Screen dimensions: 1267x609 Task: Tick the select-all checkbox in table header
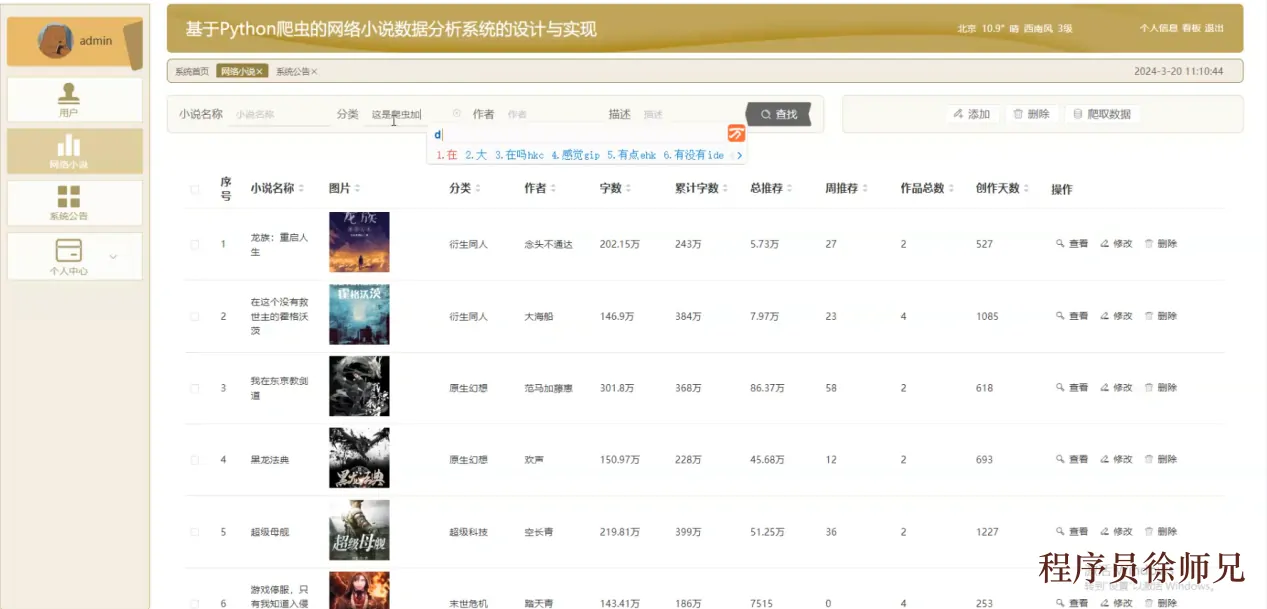195,189
